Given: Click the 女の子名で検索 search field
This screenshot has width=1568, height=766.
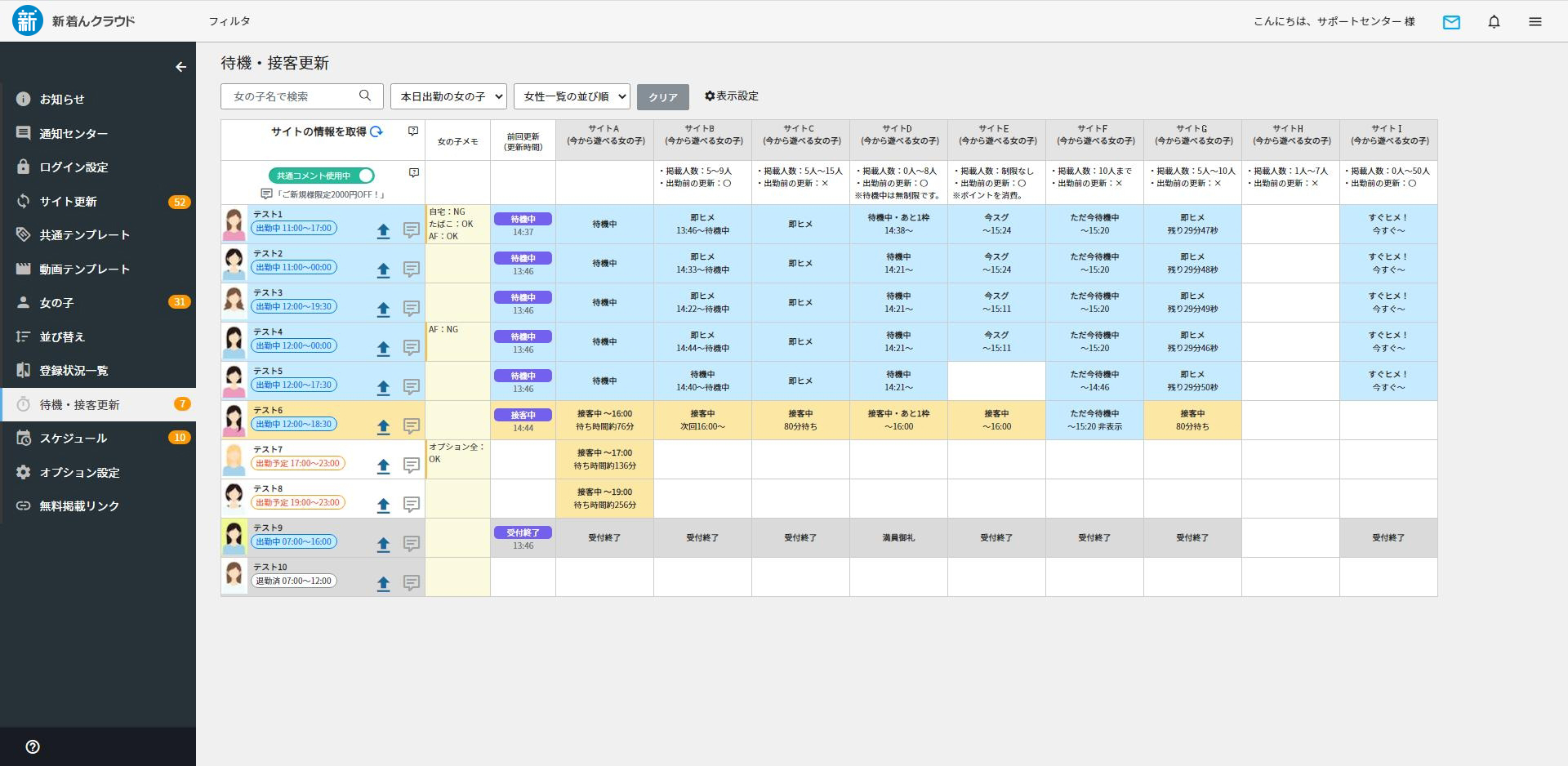Looking at the screenshot, I should (x=294, y=96).
